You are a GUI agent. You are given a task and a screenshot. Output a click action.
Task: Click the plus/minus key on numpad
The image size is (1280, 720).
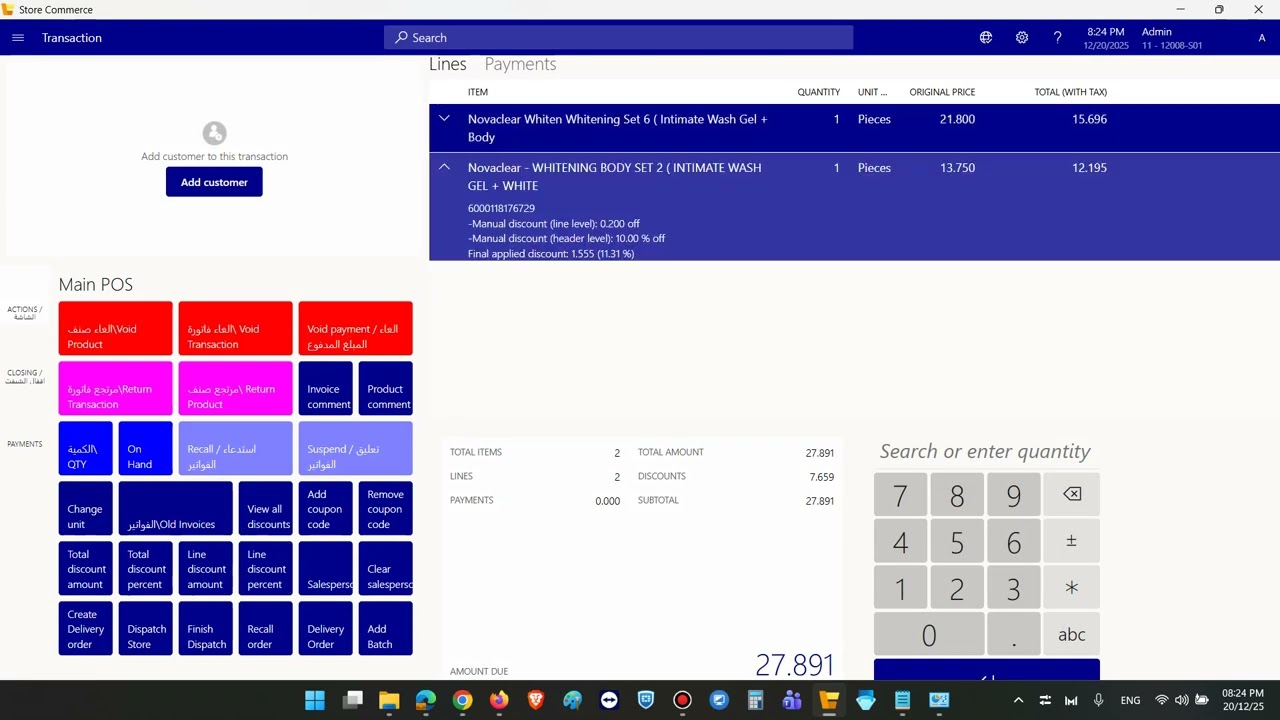coord(1071,541)
